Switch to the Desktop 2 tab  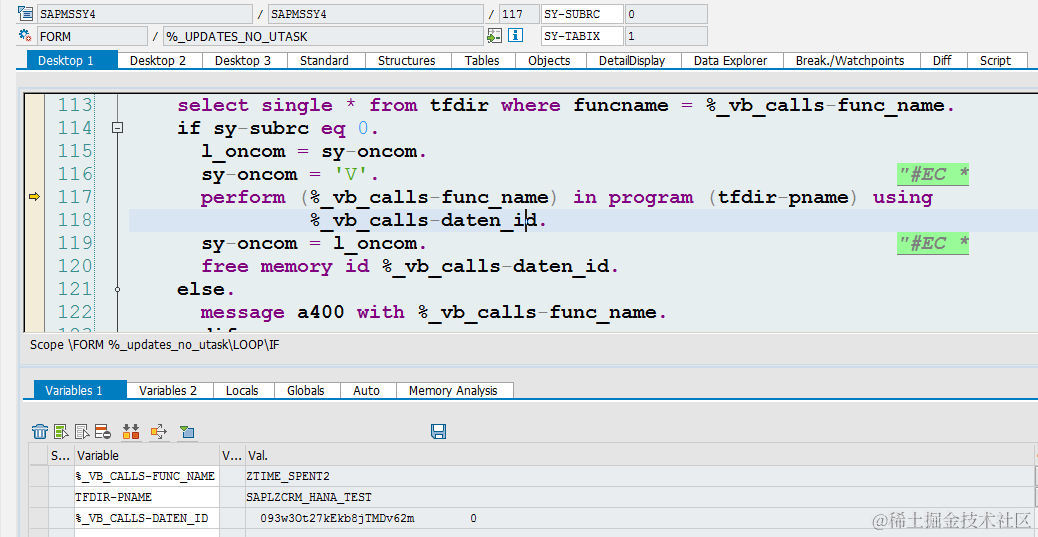click(x=158, y=60)
